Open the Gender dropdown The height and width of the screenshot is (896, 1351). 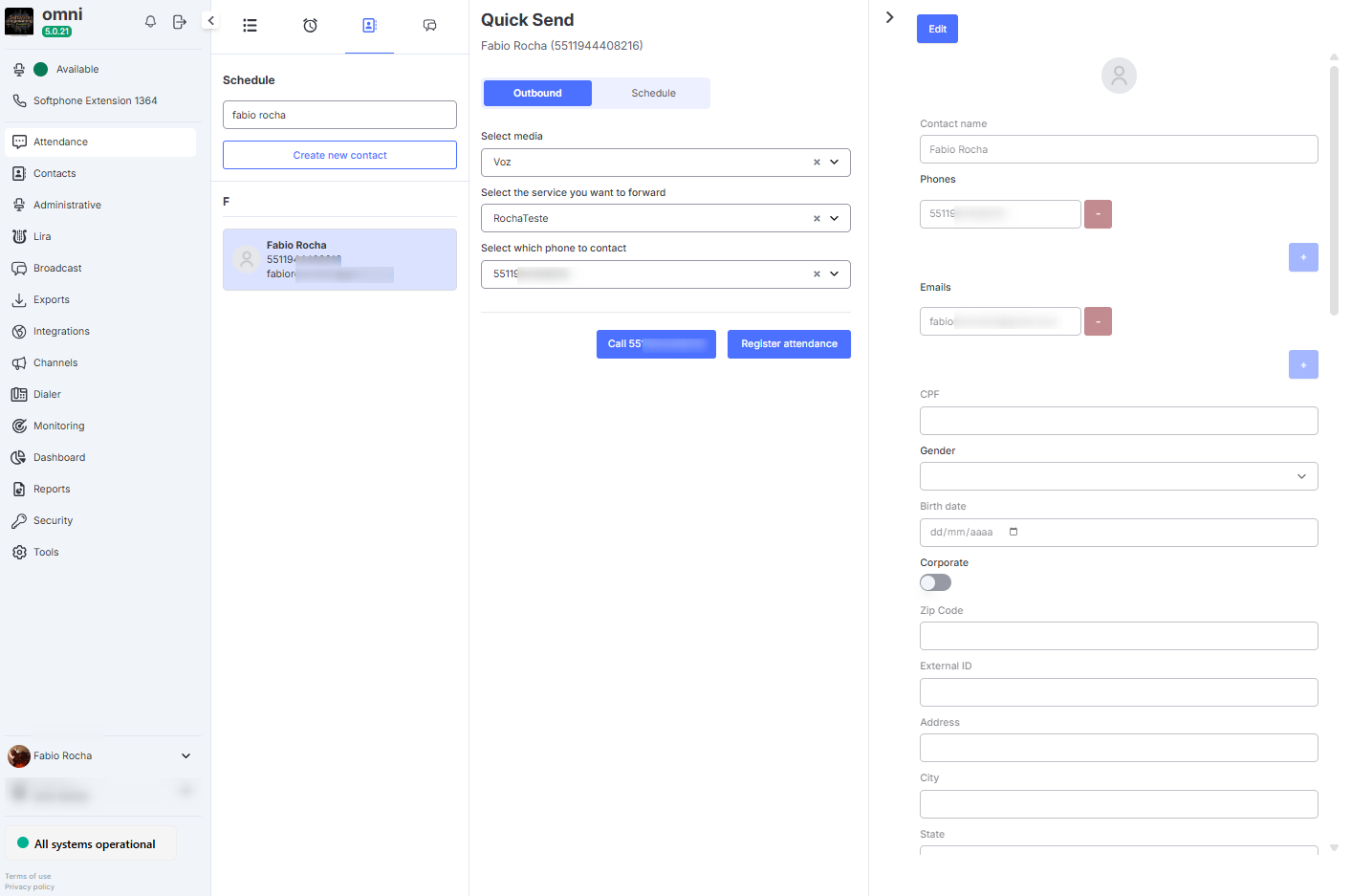[1119, 476]
